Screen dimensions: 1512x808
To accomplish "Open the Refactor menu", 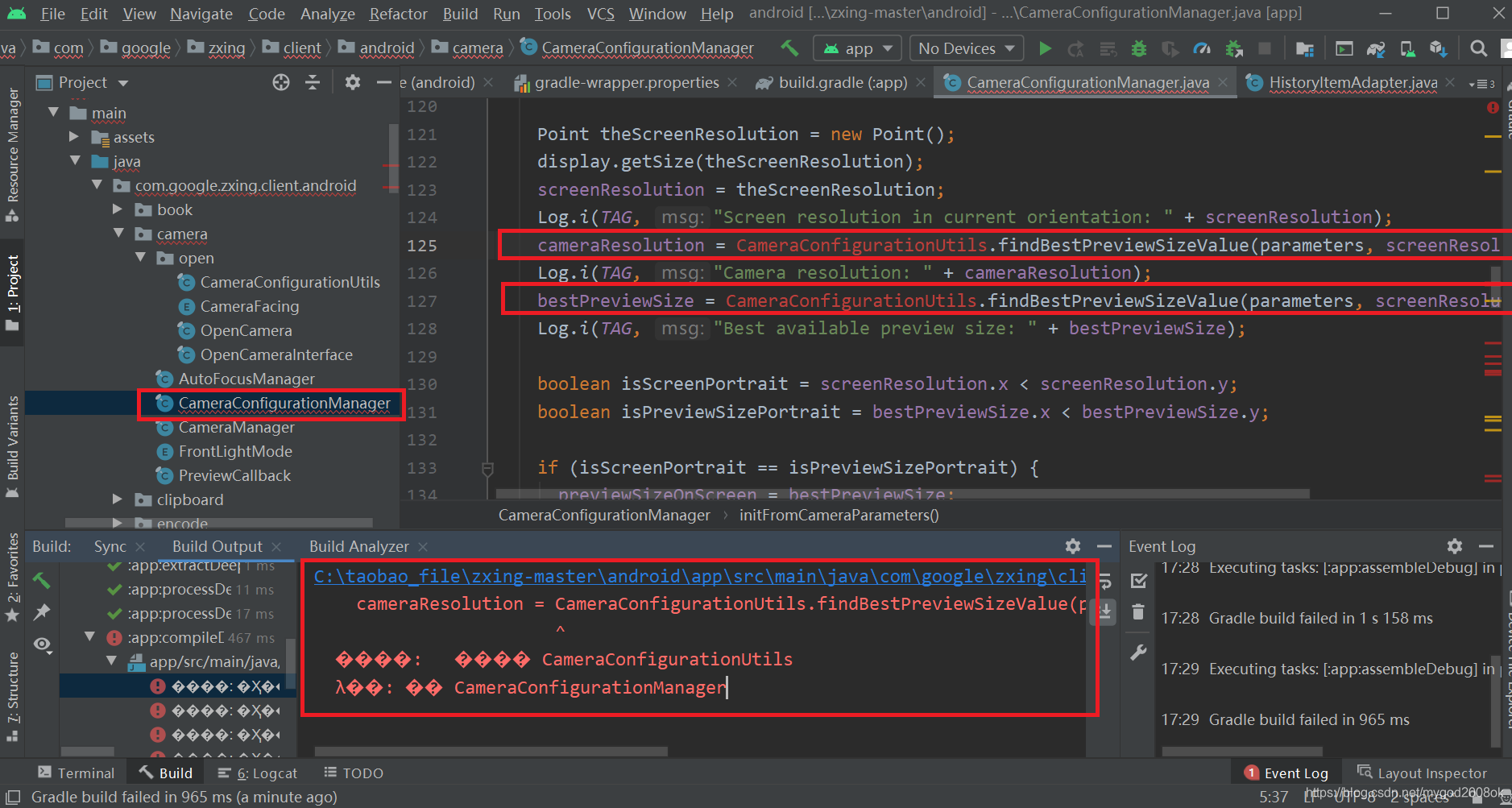I will pyautogui.click(x=398, y=14).
